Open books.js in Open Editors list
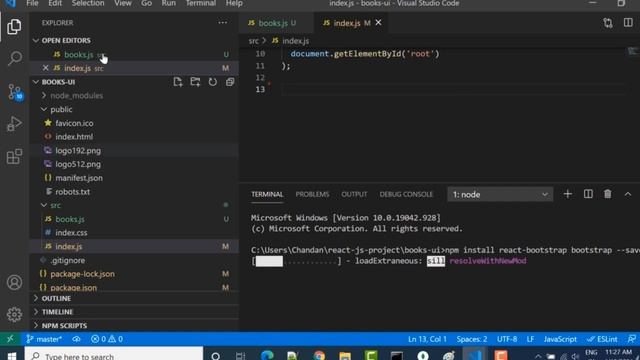Screen dimensions: 640x360 click(79, 54)
